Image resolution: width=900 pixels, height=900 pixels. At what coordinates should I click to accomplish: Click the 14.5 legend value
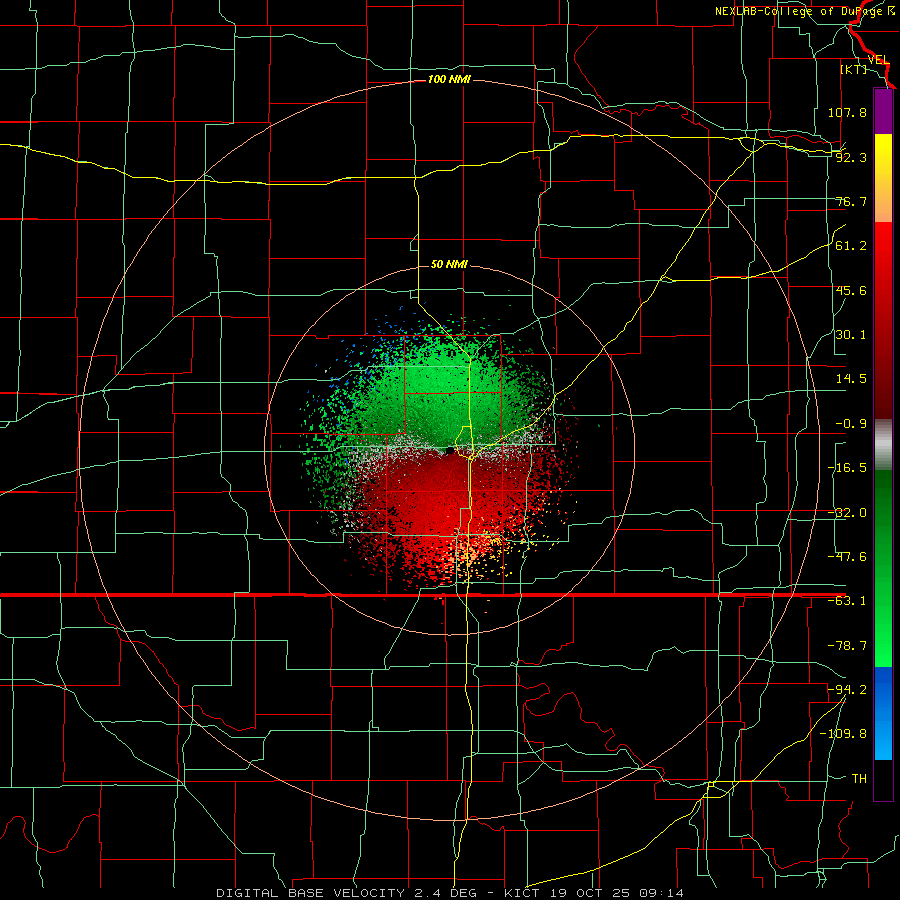click(x=851, y=379)
